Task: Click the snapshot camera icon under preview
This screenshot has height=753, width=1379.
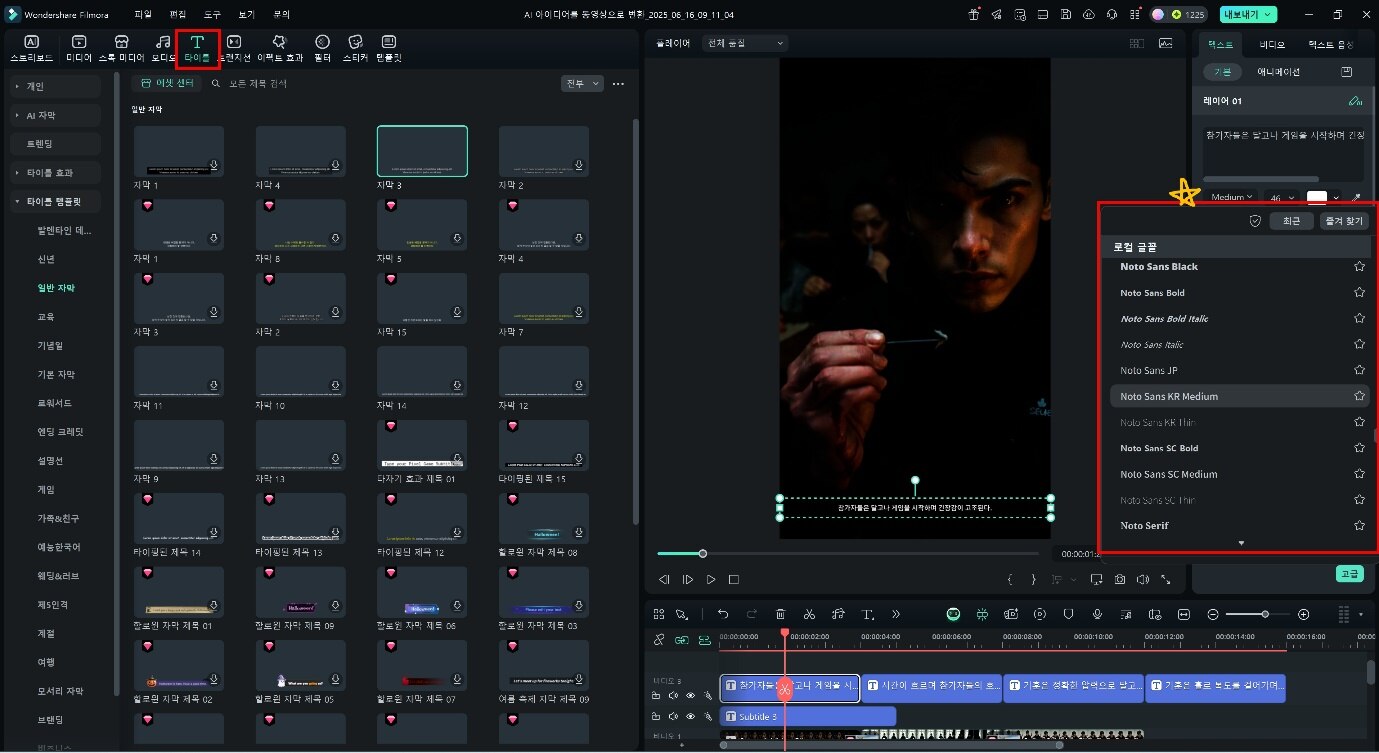Action: [x=1119, y=579]
